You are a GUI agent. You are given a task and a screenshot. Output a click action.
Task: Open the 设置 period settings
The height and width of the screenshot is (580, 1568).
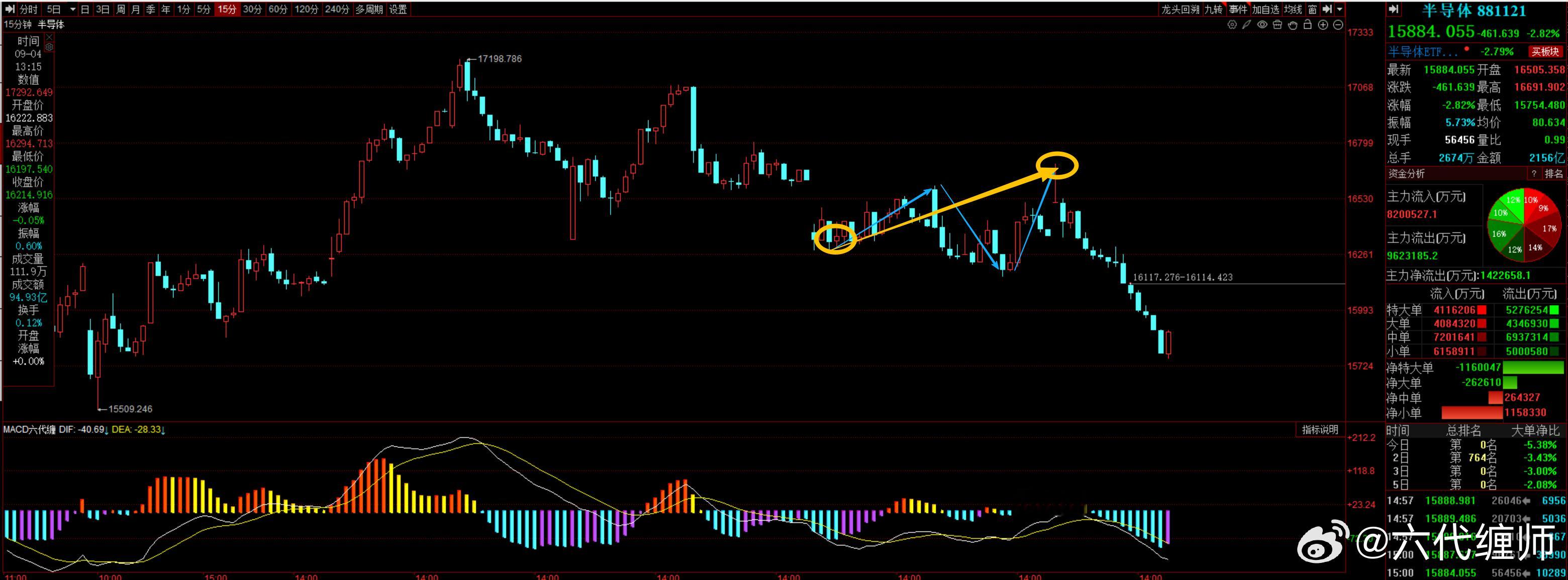pyautogui.click(x=398, y=9)
